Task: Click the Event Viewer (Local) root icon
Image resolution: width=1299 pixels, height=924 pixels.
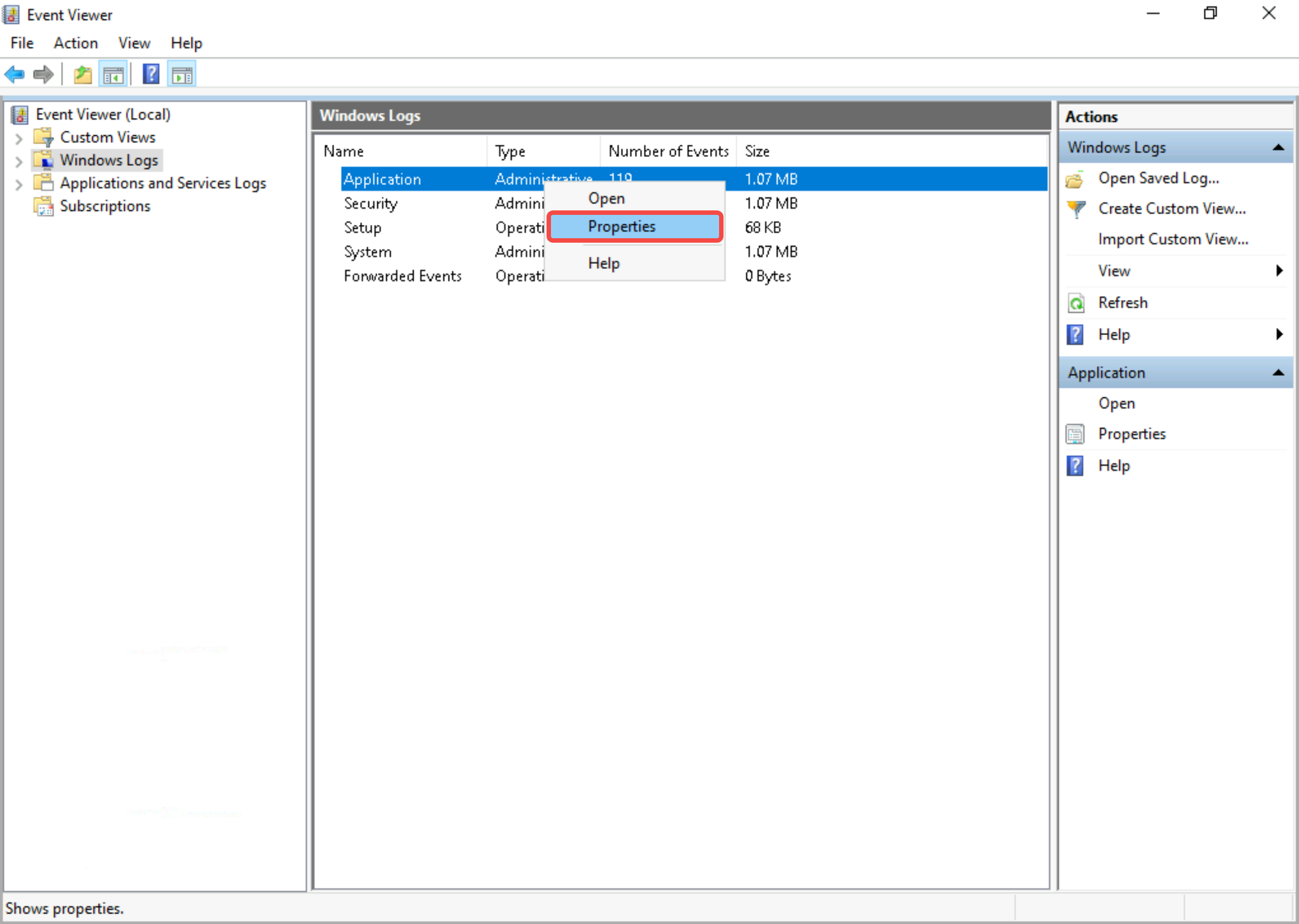Action: tap(20, 114)
